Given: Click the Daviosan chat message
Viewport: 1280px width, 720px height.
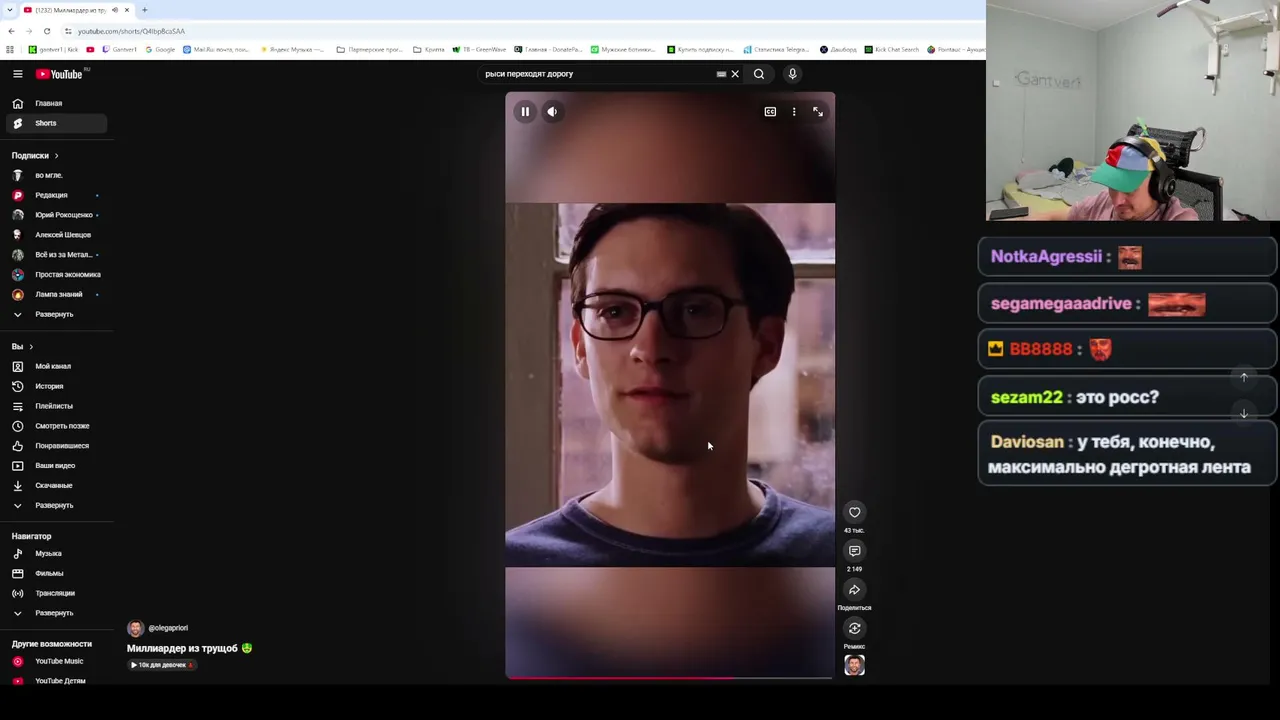Looking at the screenshot, I should [x=1126, y=454].
